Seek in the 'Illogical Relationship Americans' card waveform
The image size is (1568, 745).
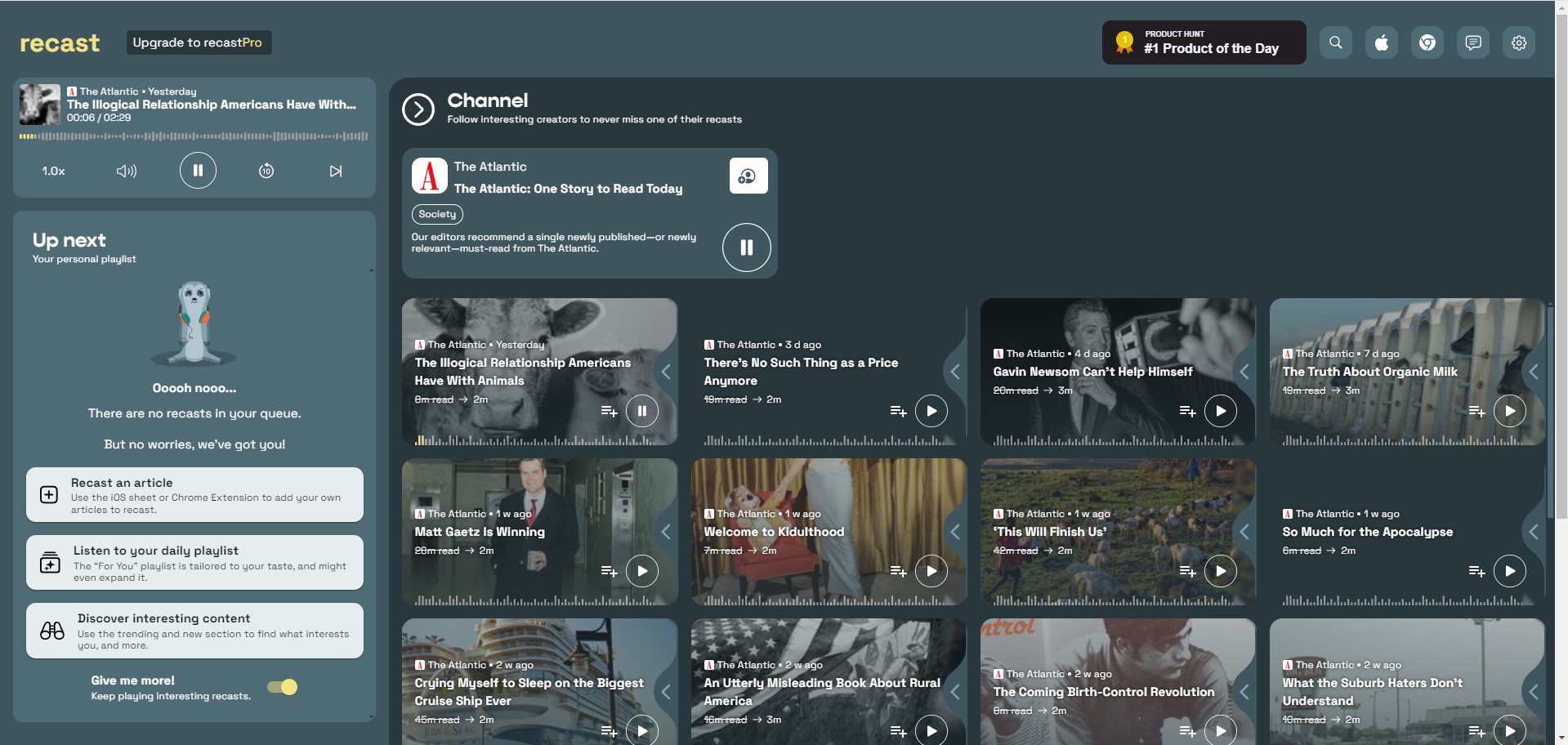pos(534,440)
